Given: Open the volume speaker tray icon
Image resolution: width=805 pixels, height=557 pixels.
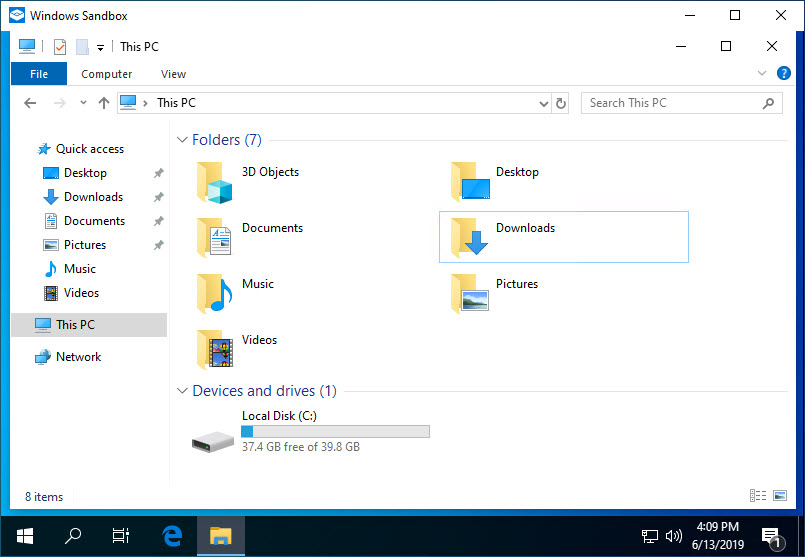Looking at the screenshot, I should point(674,536).
